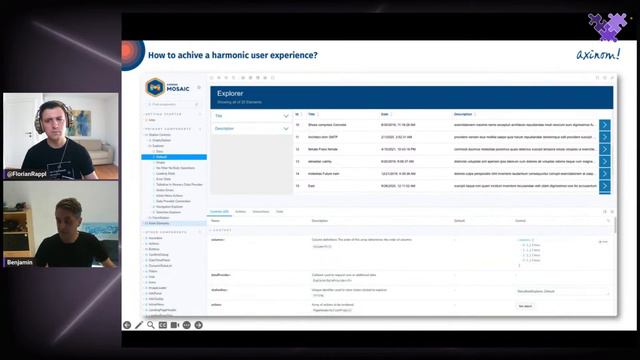The height and width of the screenshot is (360, 640).
Task: Select the pen annotation tool
Action: tap(139, 325)
